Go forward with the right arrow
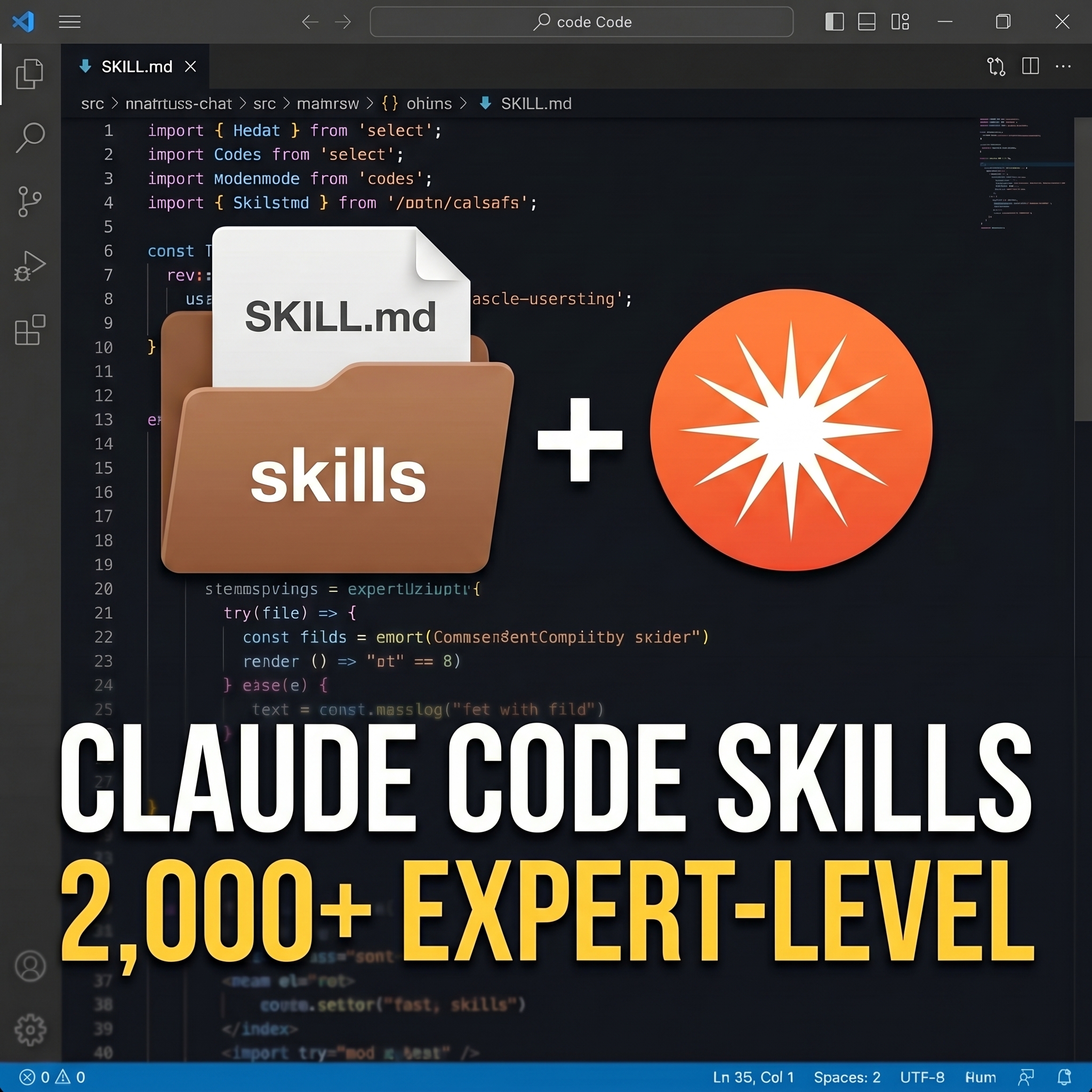 click(x=342, y=22)
